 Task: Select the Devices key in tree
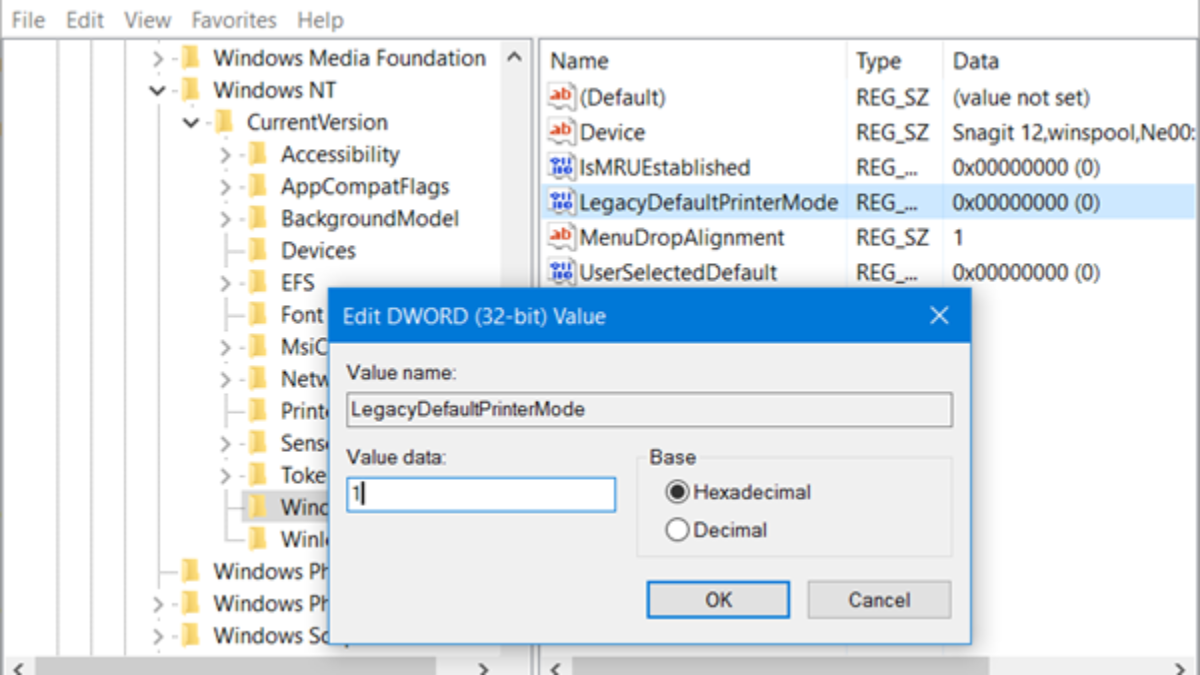(x=318, y=250)
